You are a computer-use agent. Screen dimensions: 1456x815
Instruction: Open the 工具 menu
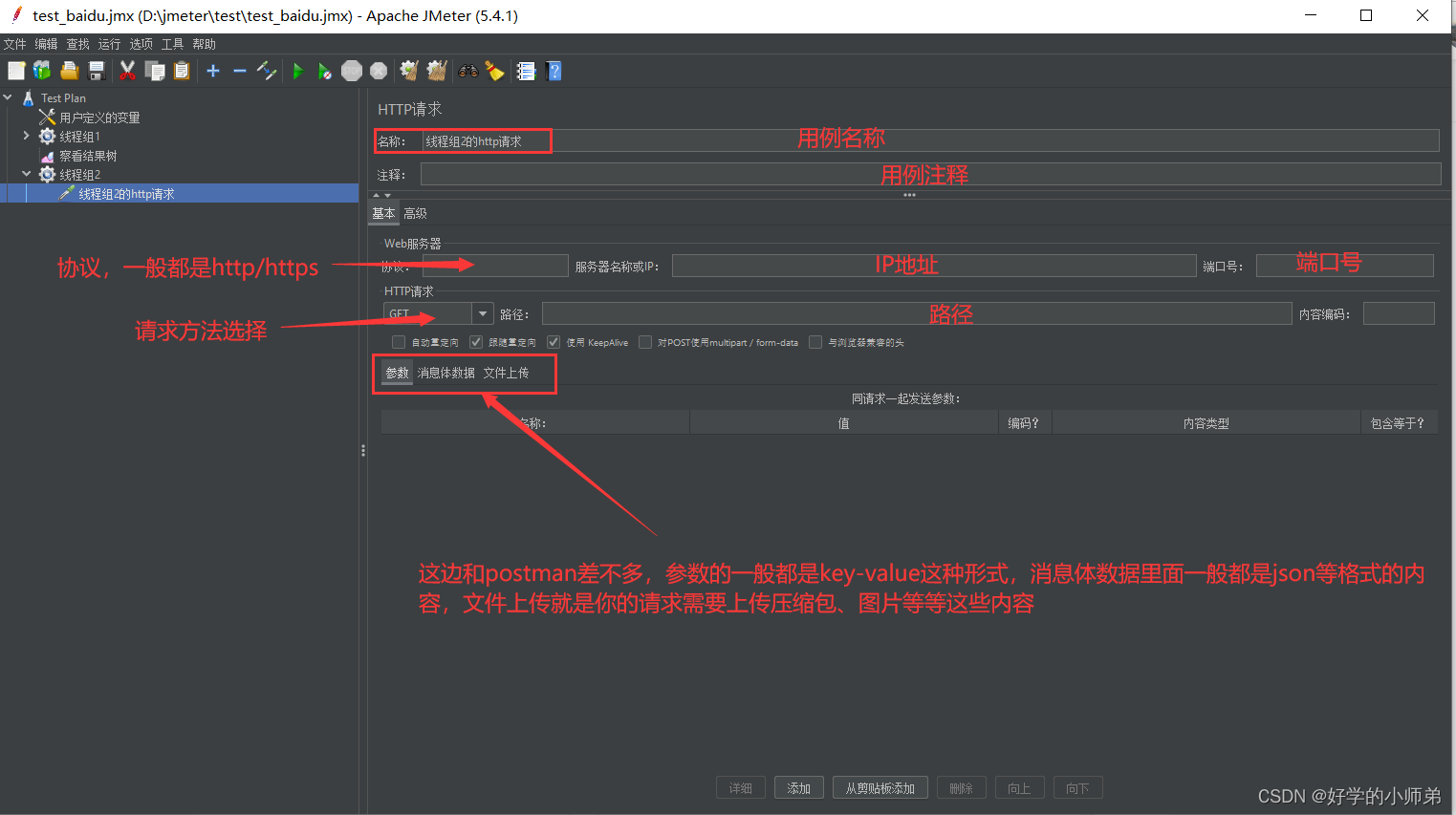(x=172, y=44)
